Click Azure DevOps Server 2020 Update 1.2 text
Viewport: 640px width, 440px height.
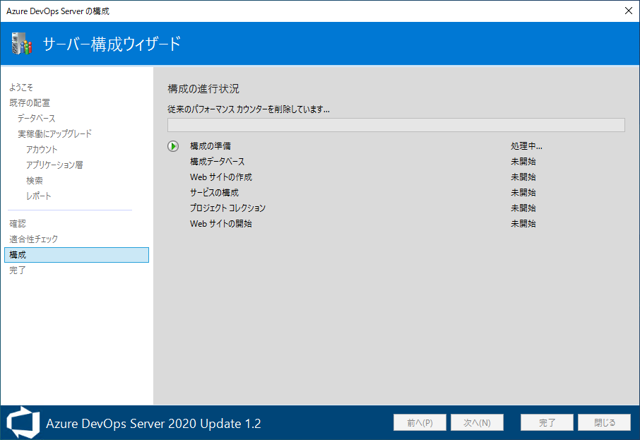[x=153, y=423]
